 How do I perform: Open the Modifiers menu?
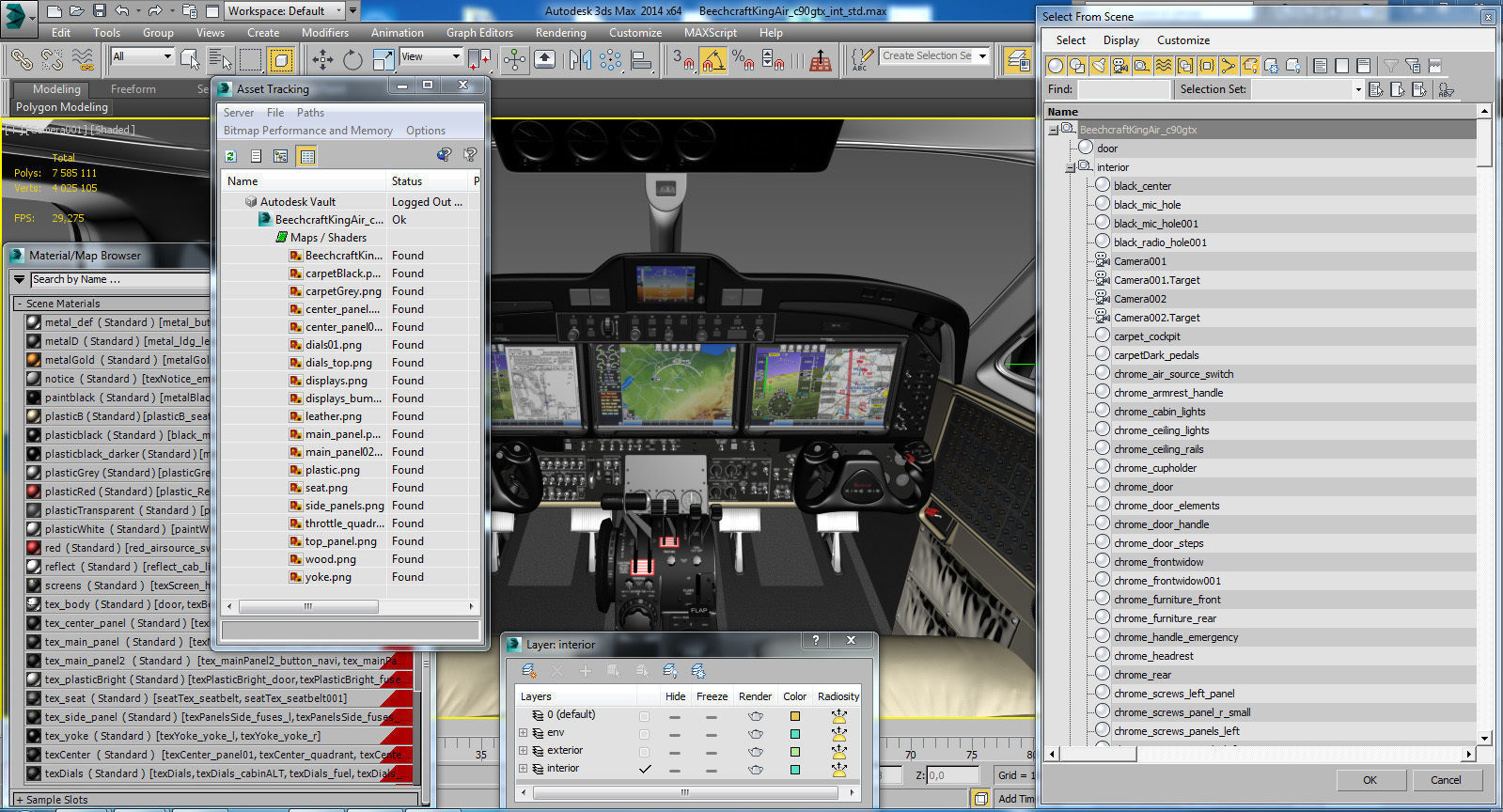(325, 32)
